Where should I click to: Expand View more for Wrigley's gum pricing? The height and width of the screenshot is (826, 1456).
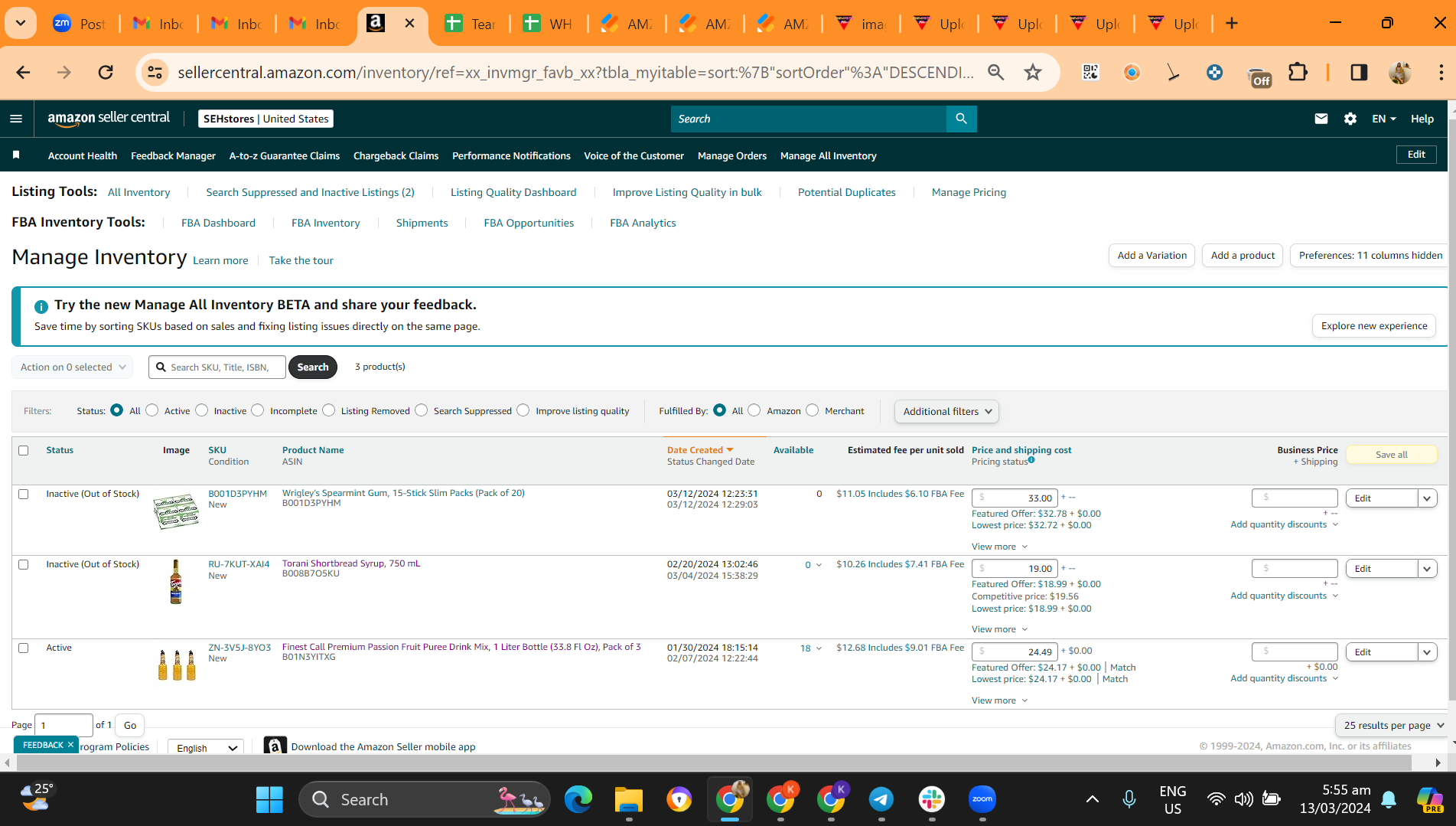point(999,547)
